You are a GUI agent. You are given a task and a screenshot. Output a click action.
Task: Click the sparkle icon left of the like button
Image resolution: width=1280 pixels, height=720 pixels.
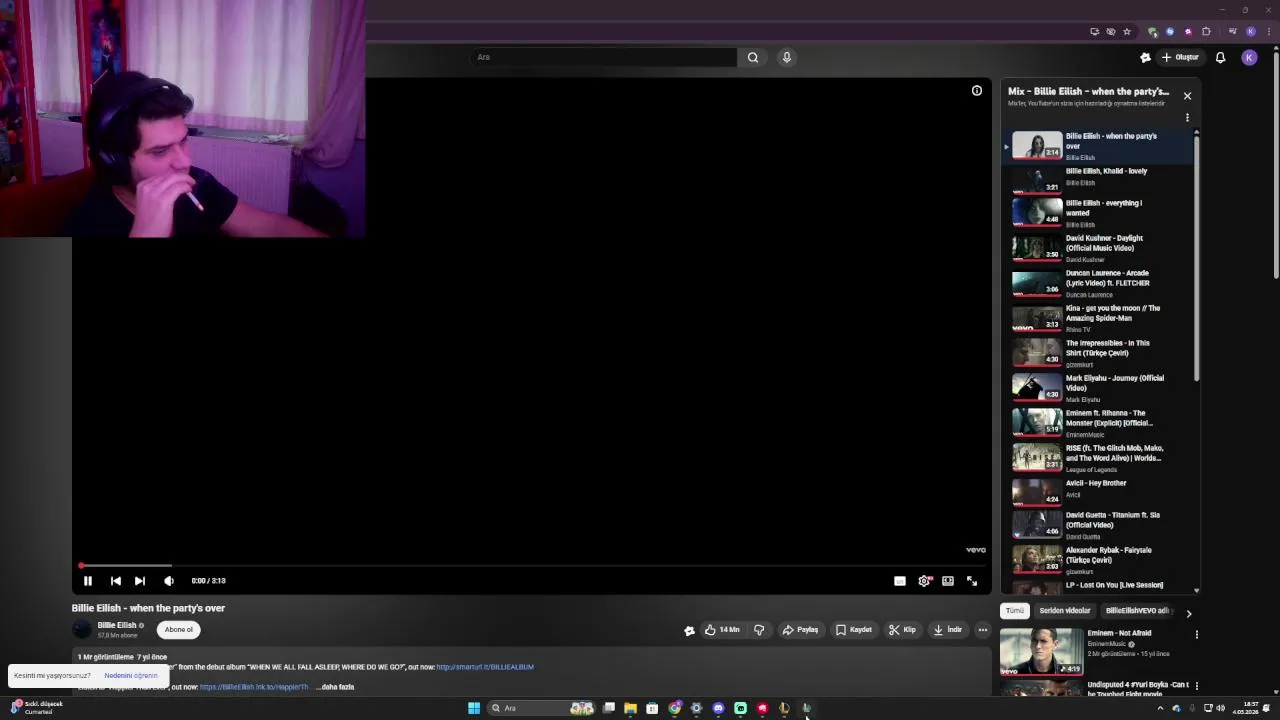[689, 630]
